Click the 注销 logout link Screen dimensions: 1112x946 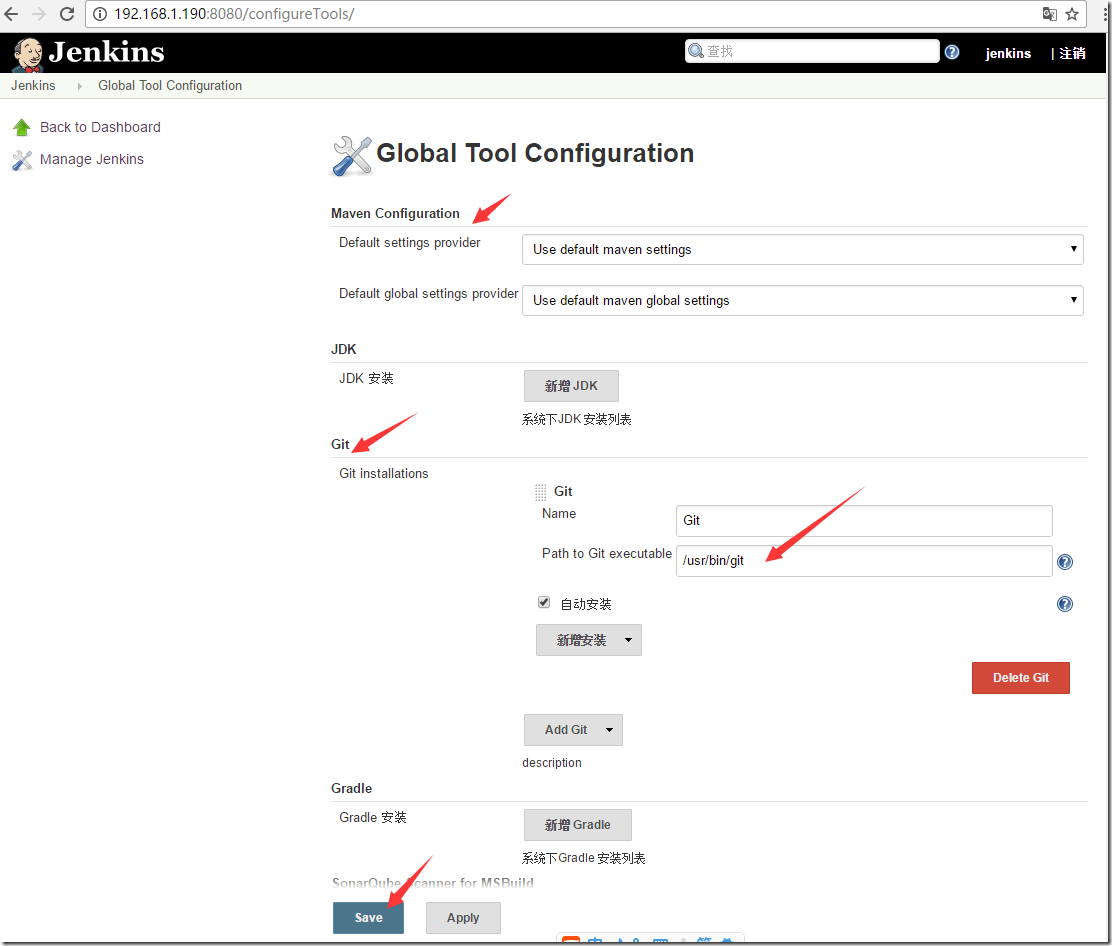(x=1072, y=53)
